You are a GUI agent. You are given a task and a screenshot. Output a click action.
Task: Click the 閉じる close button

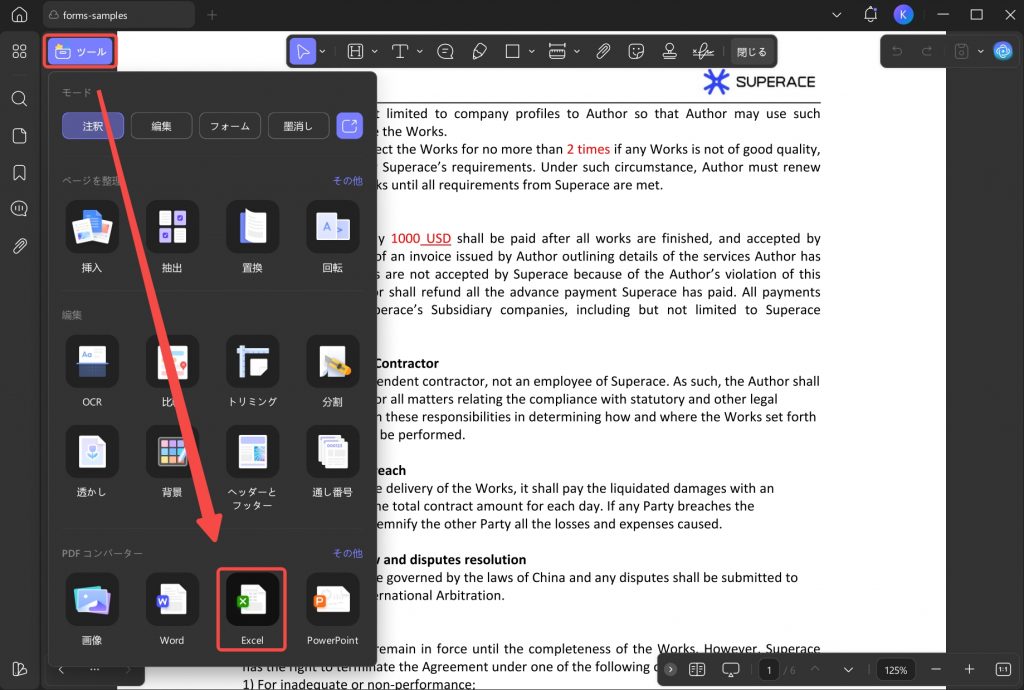(752, 52)
